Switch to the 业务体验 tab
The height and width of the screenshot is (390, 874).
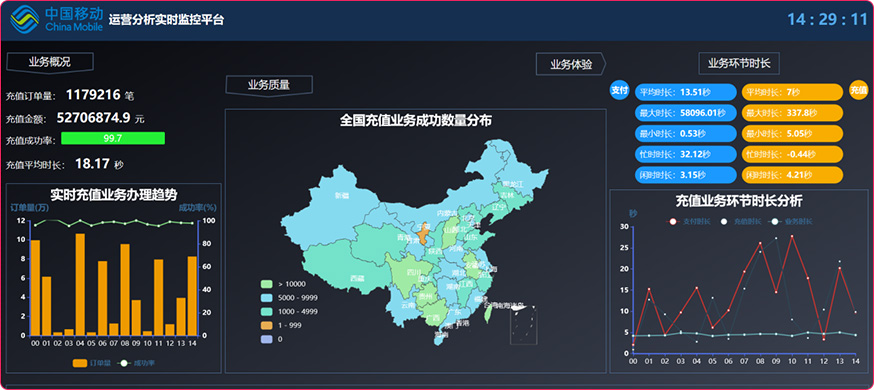[x=571, y=64]
